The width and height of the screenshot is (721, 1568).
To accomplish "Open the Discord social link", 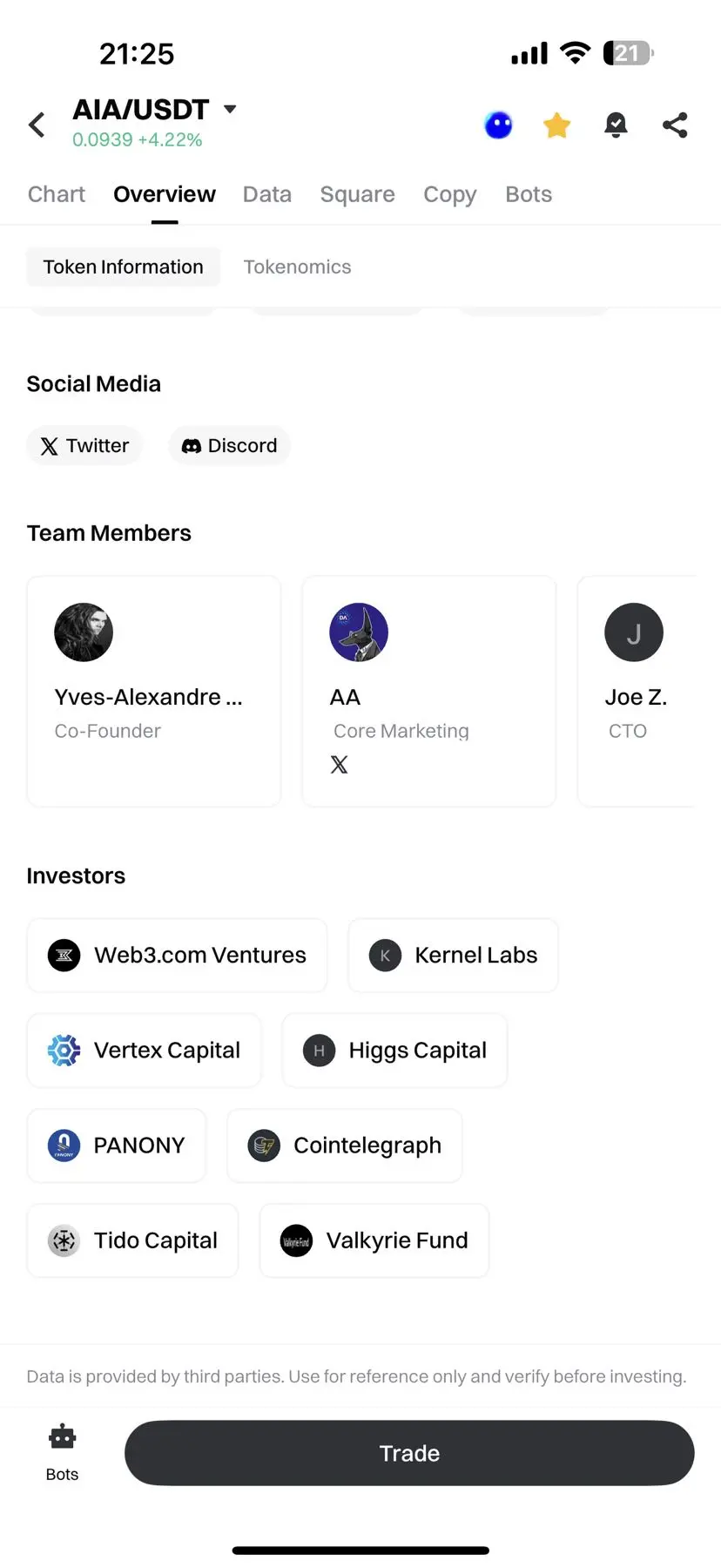I will tap(229, 446).
